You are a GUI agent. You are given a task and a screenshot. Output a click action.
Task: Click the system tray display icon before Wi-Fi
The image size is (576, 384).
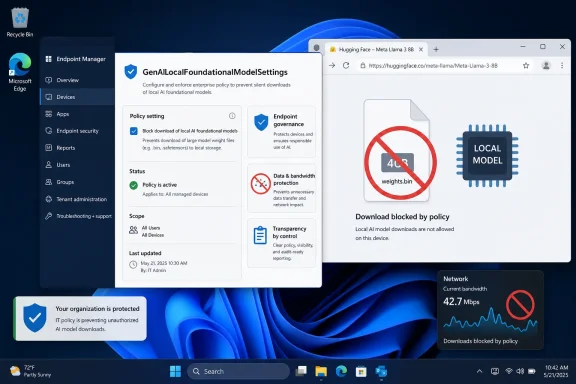pos(495,371)
